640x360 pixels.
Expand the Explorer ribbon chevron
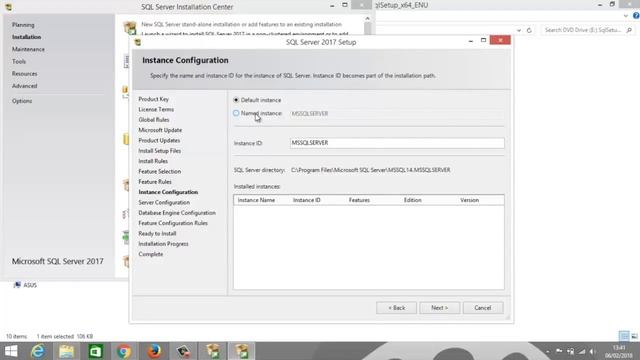626,16
